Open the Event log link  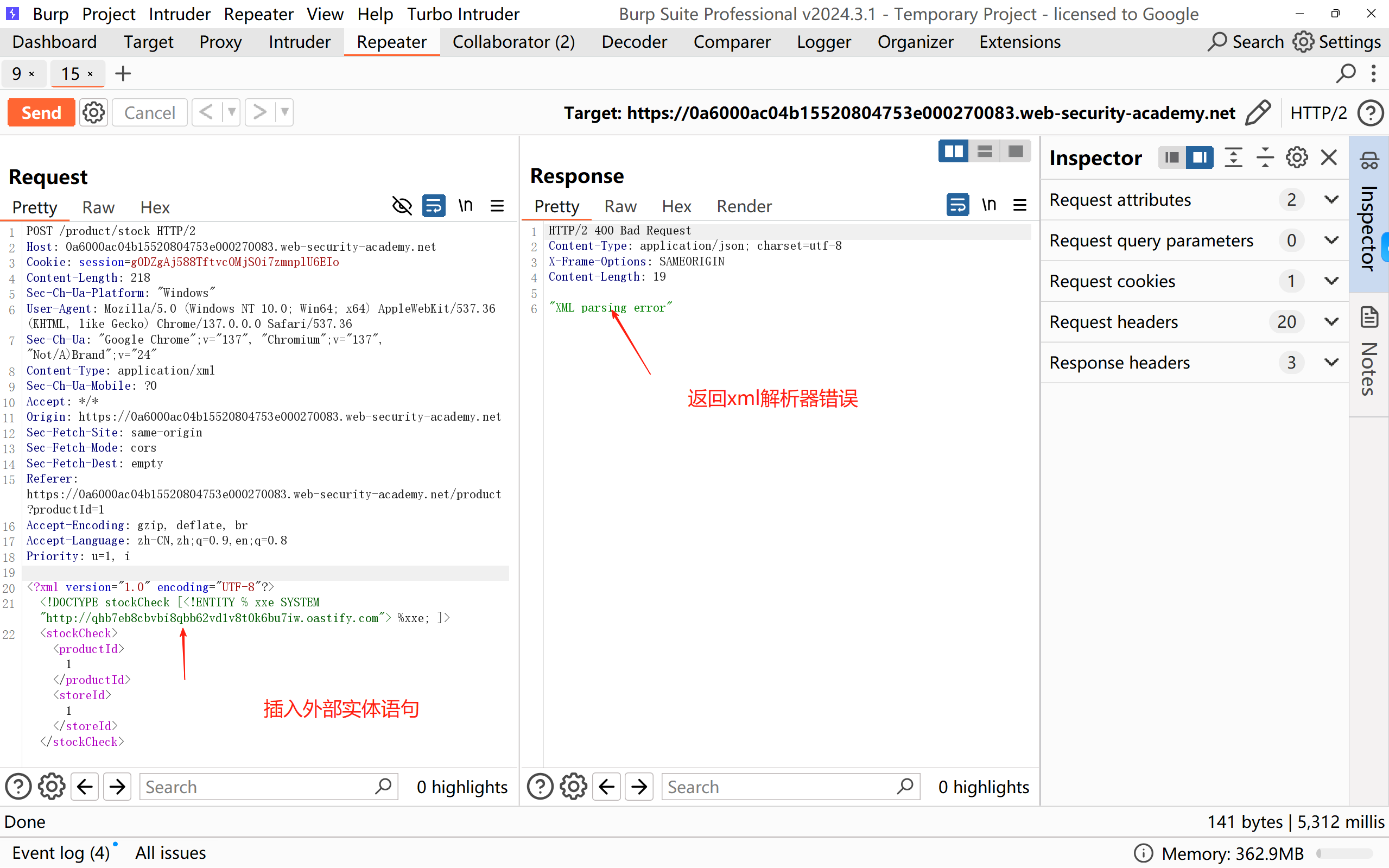coord(60,852)
